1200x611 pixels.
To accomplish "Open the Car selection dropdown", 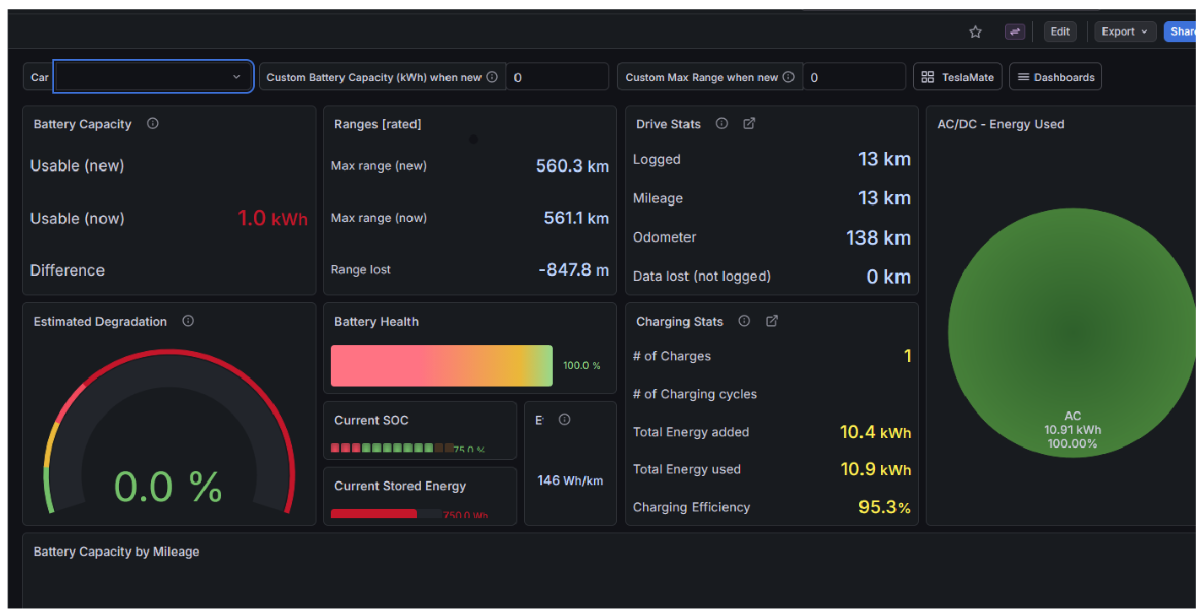I will (x=153, y=77).
